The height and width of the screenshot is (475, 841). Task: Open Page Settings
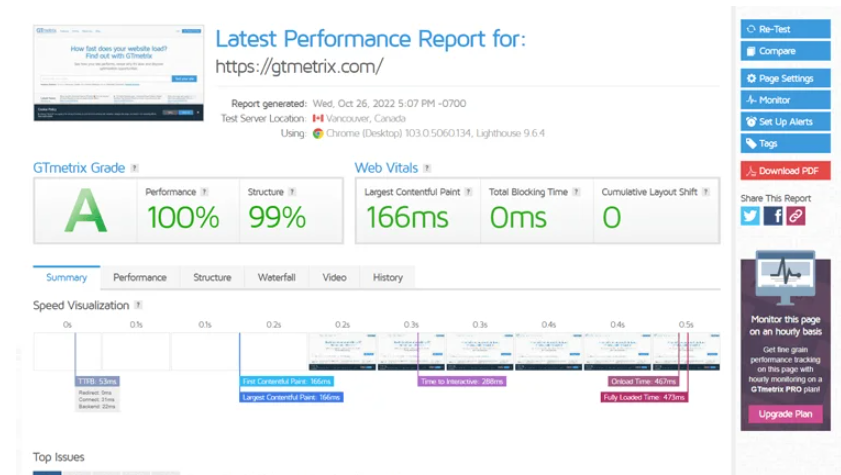(785, 78)
